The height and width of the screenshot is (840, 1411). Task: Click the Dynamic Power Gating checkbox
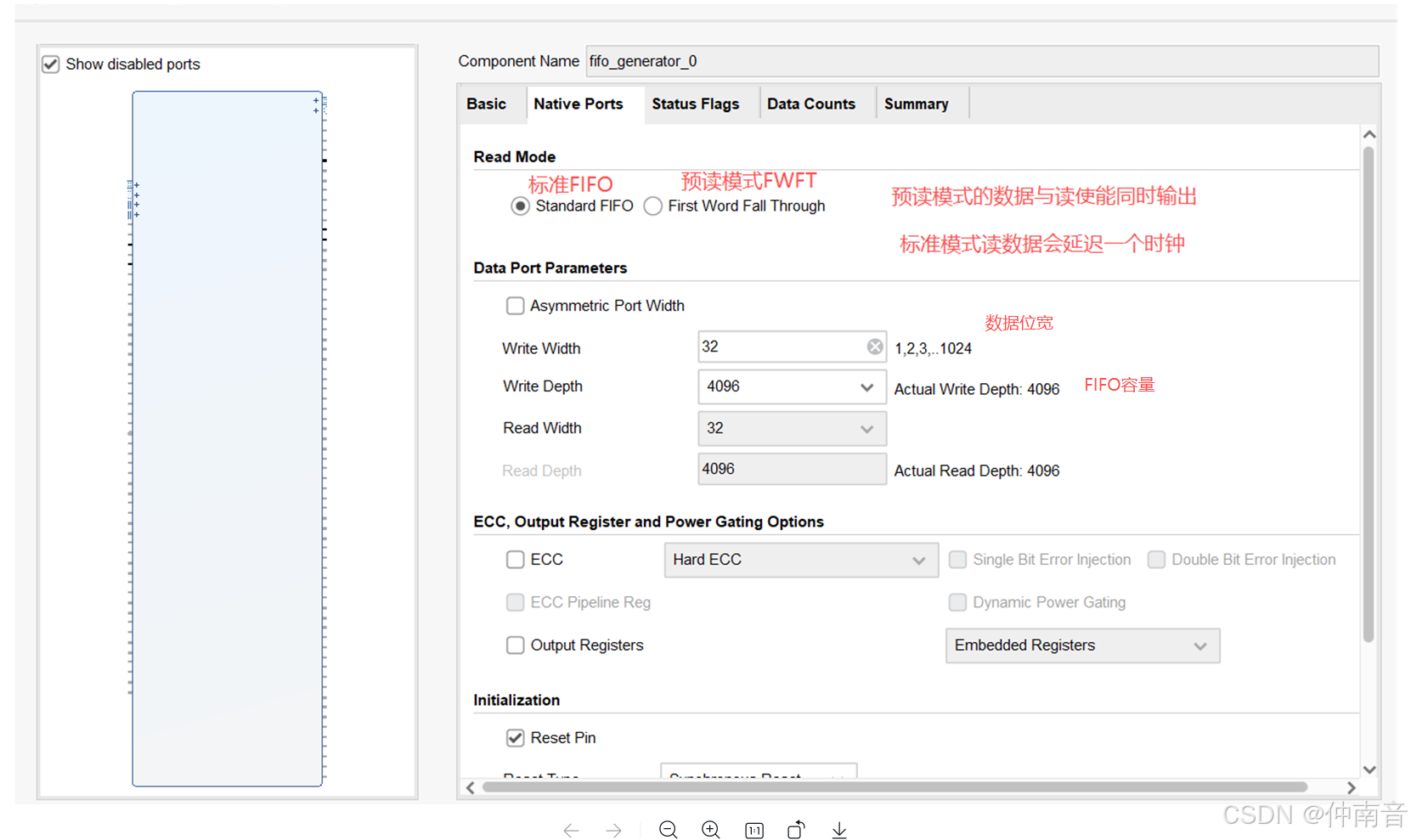pos(957,602)
